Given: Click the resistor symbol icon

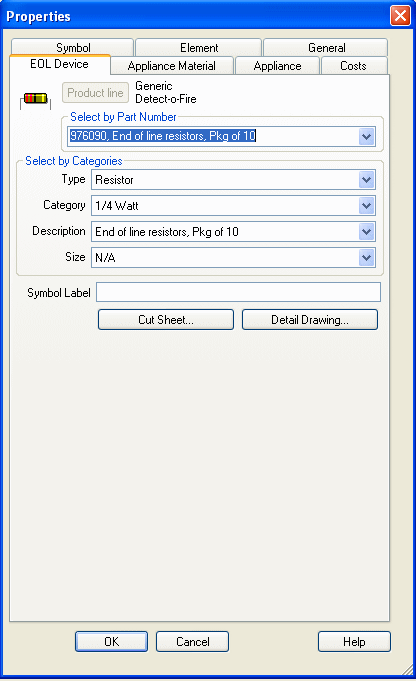Looking at the screenshot, I should (x=36, y=99).
